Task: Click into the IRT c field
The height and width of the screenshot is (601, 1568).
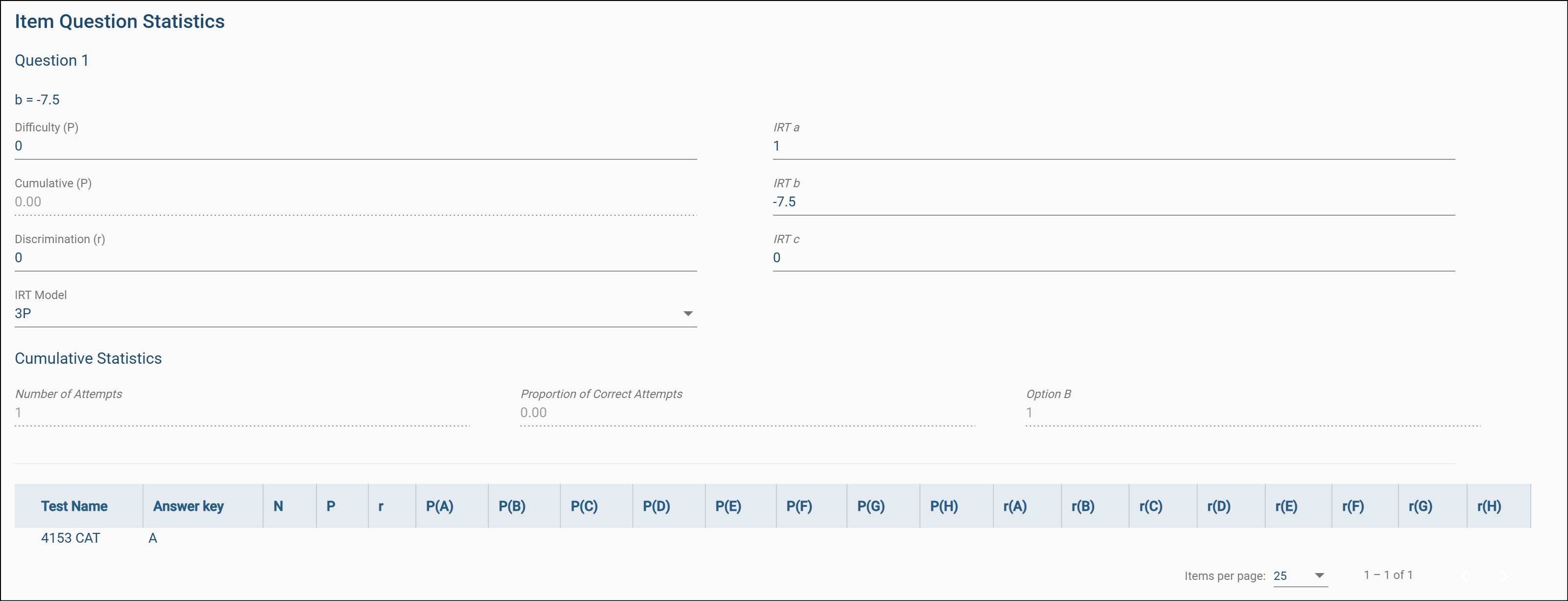Action: click(x=1113, y=257)
